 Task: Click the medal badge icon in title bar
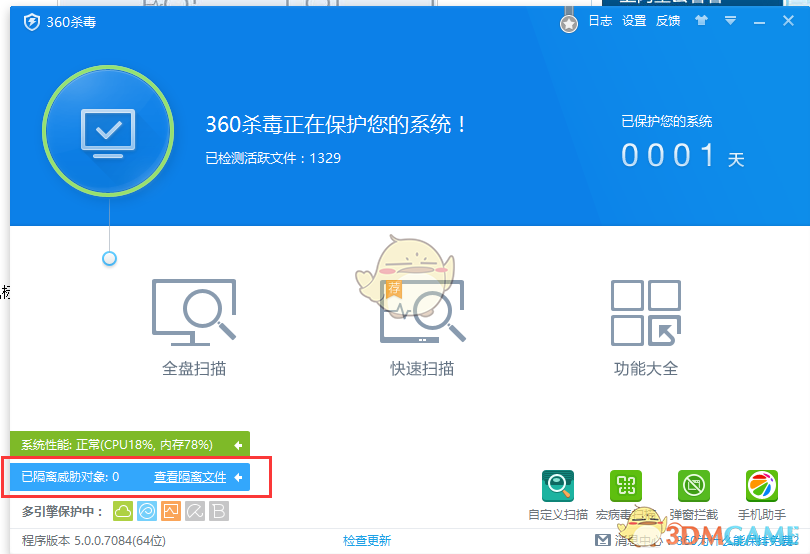tap(569, 23)
